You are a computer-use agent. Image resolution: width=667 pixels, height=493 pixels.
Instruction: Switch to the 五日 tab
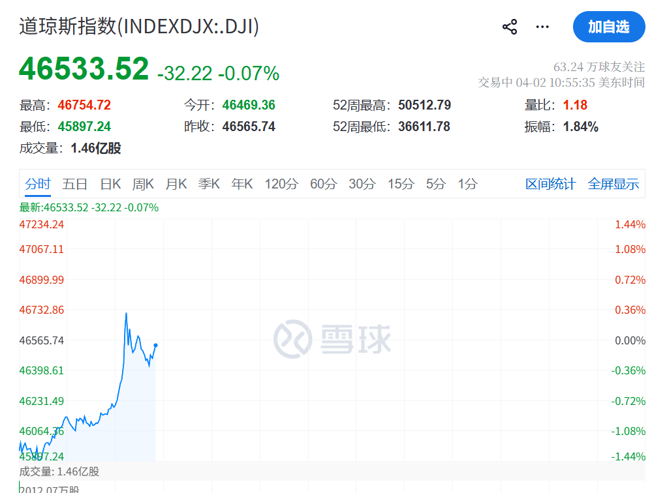pyautogui.click(x=75, y=184)
